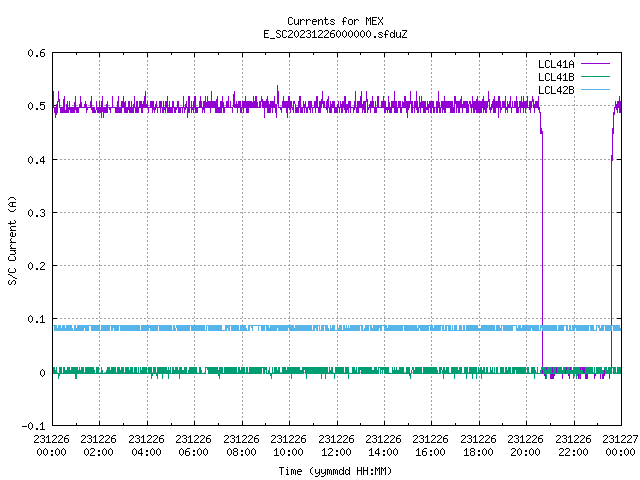Click the green LCL41B legend line sample
Screen dimensions: 640x480
[x=595, y=76]
